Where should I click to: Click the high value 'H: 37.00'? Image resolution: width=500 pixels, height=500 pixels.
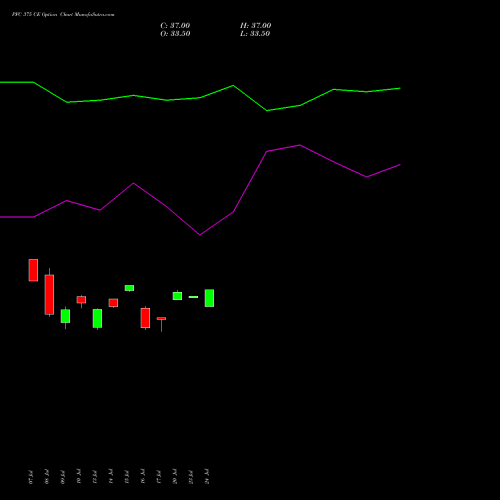click(256, 26)
